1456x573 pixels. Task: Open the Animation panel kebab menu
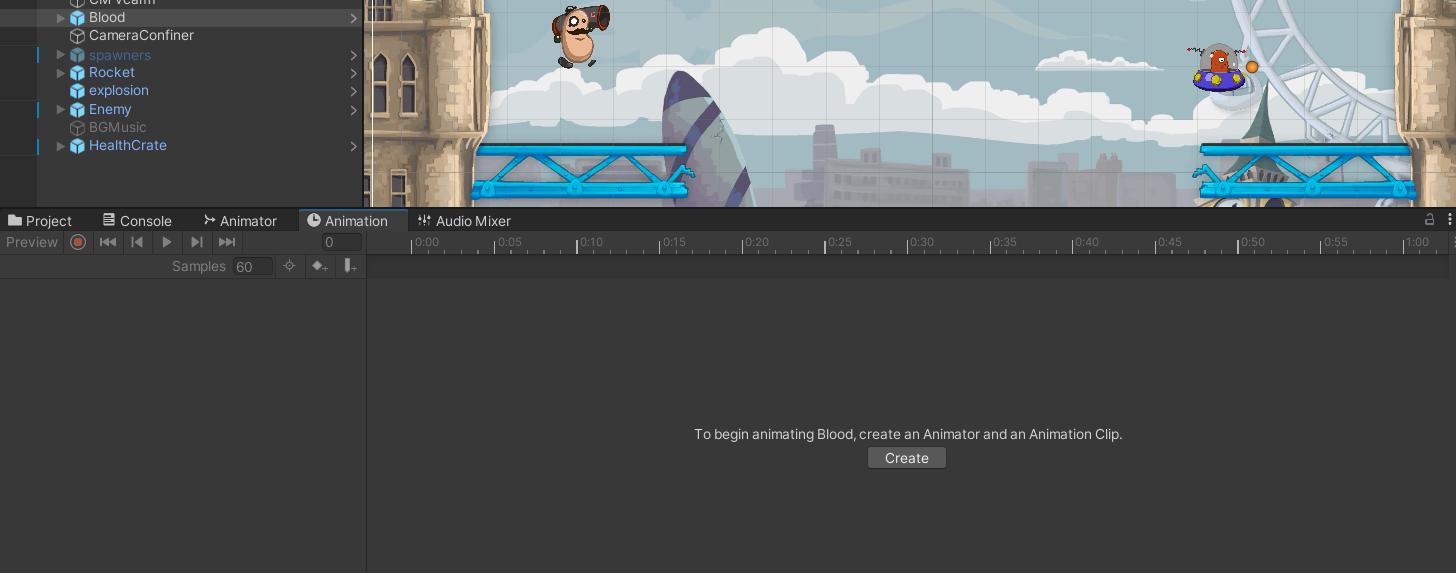1449,219
